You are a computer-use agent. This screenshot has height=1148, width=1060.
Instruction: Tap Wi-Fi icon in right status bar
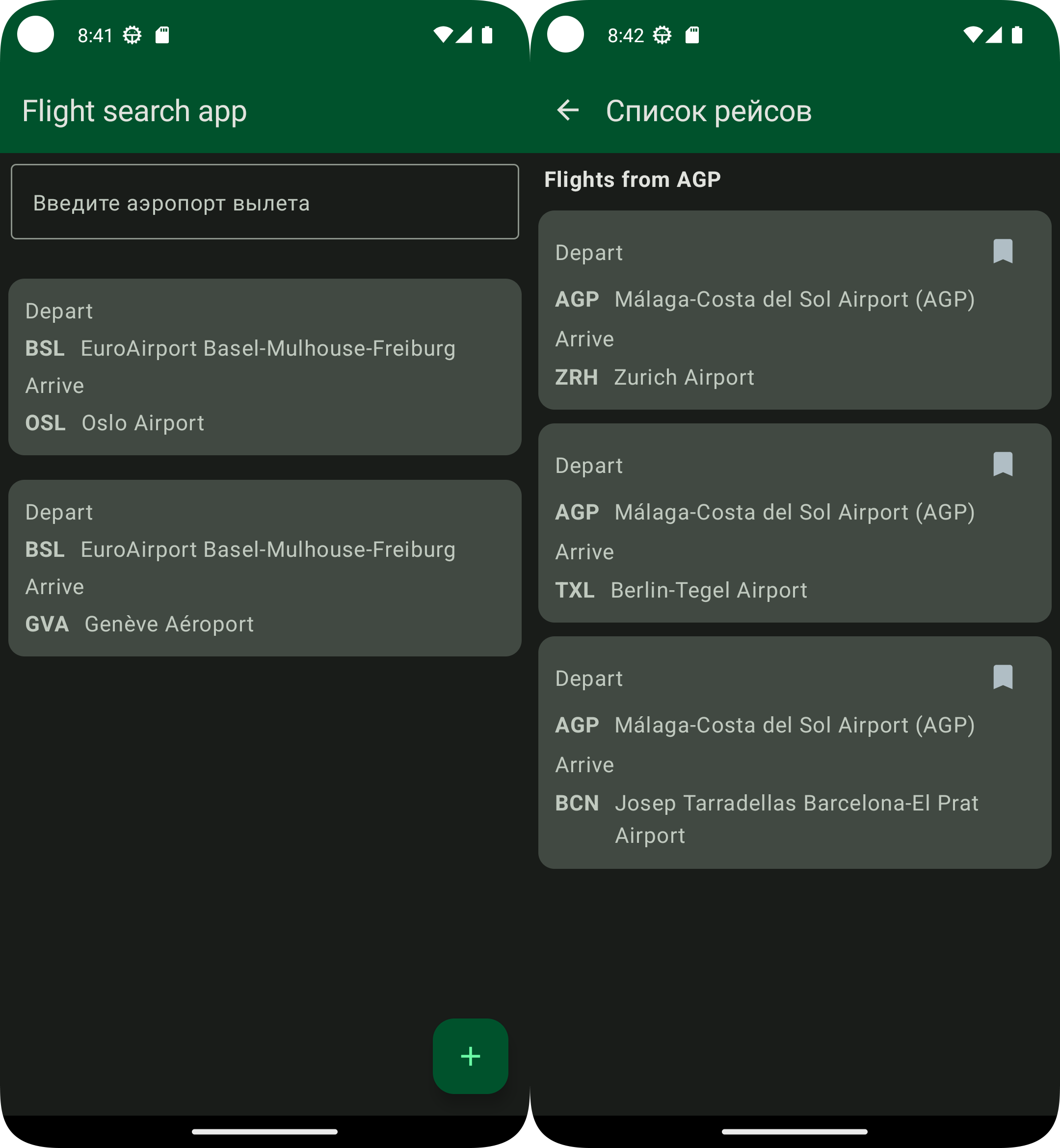972,35
